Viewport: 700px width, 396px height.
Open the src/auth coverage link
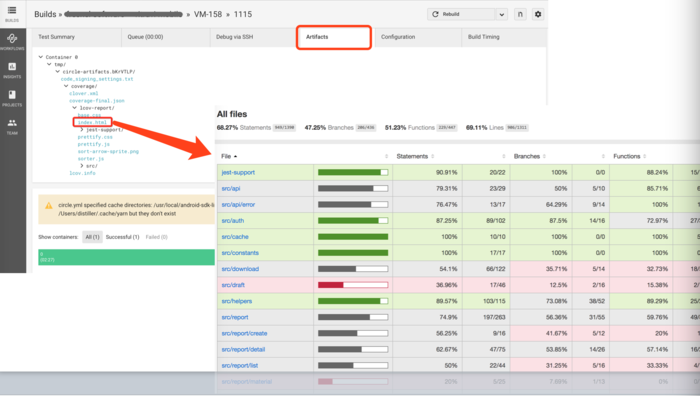point(233,221)
